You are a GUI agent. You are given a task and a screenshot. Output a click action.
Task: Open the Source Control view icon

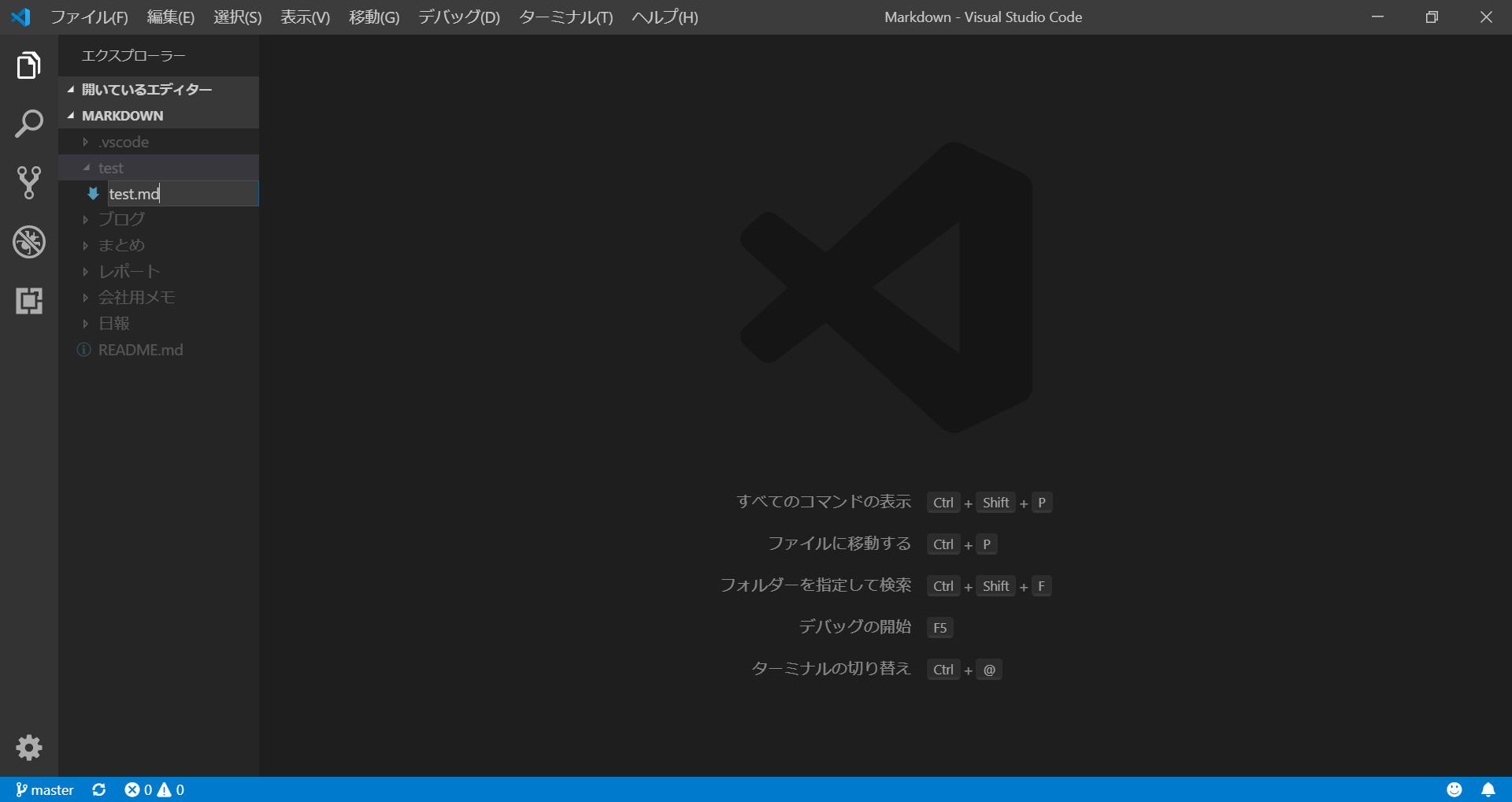pyautogui.click(x=29, y=183)
